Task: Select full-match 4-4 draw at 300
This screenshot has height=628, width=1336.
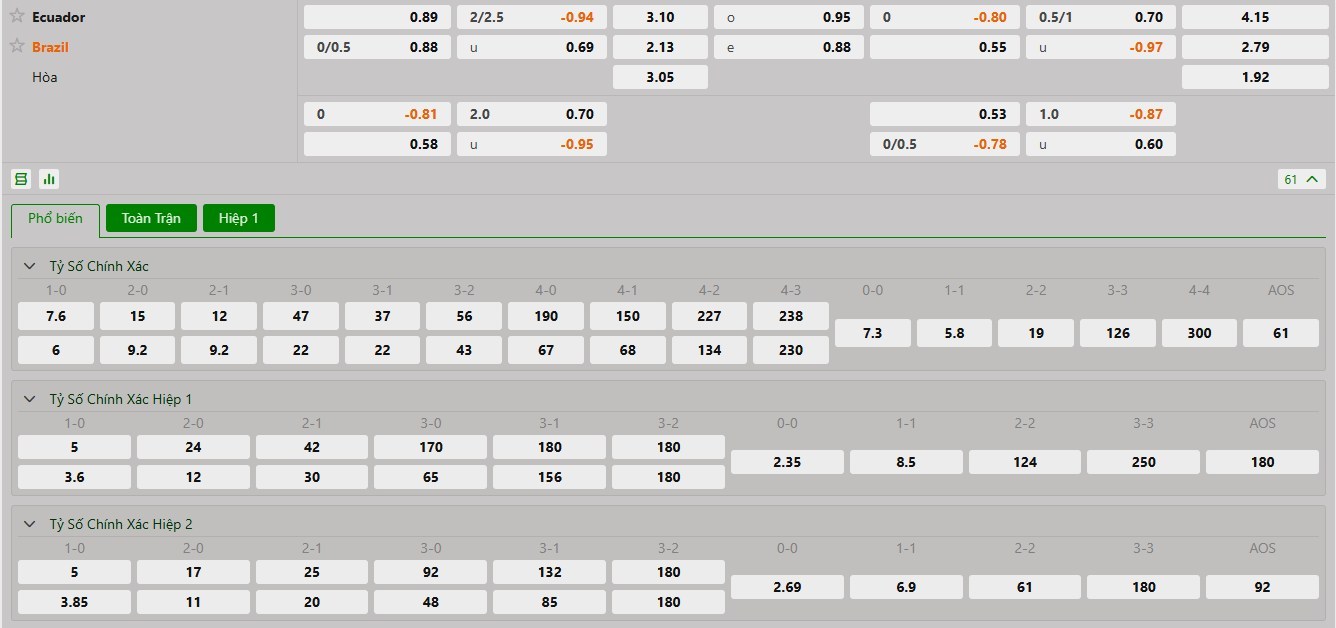Action: click(x=1199, y=333)
